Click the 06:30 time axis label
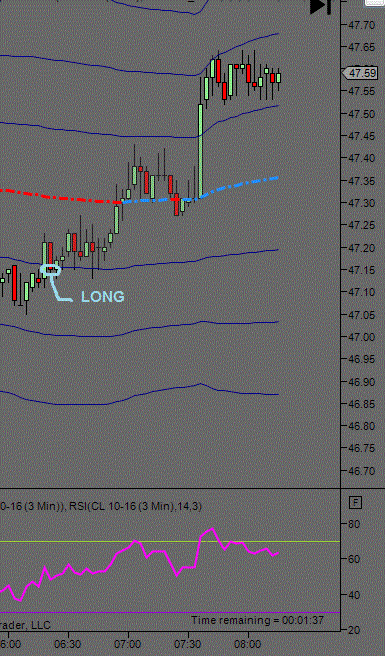 [67, 643]
